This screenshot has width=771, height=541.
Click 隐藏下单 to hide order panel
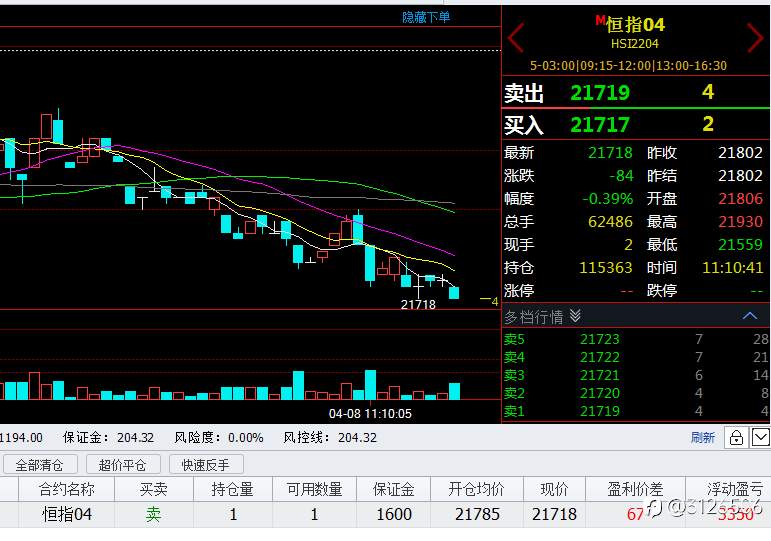tap(426, 17)
